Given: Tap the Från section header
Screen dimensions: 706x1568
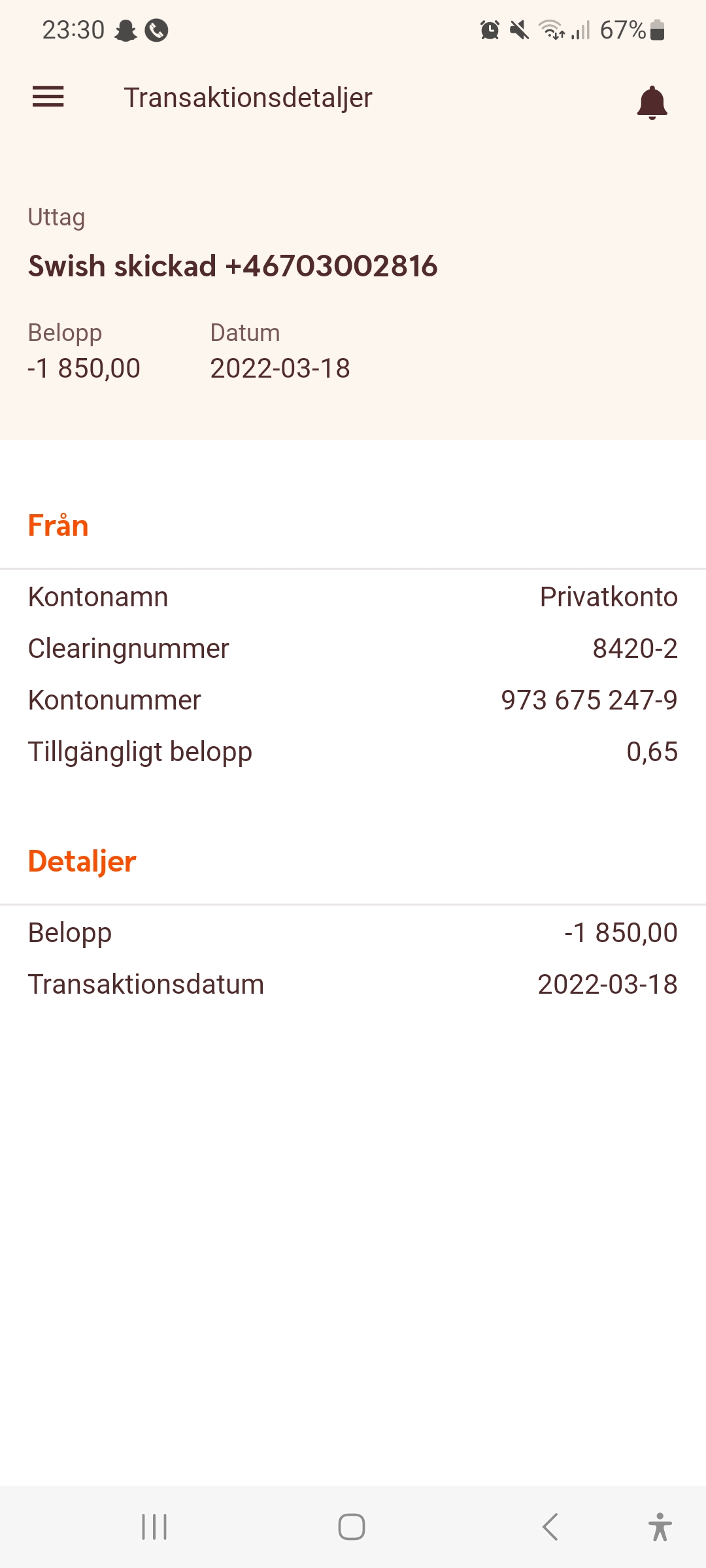Looking at the screenshot, I should click(x=58, y=525).
